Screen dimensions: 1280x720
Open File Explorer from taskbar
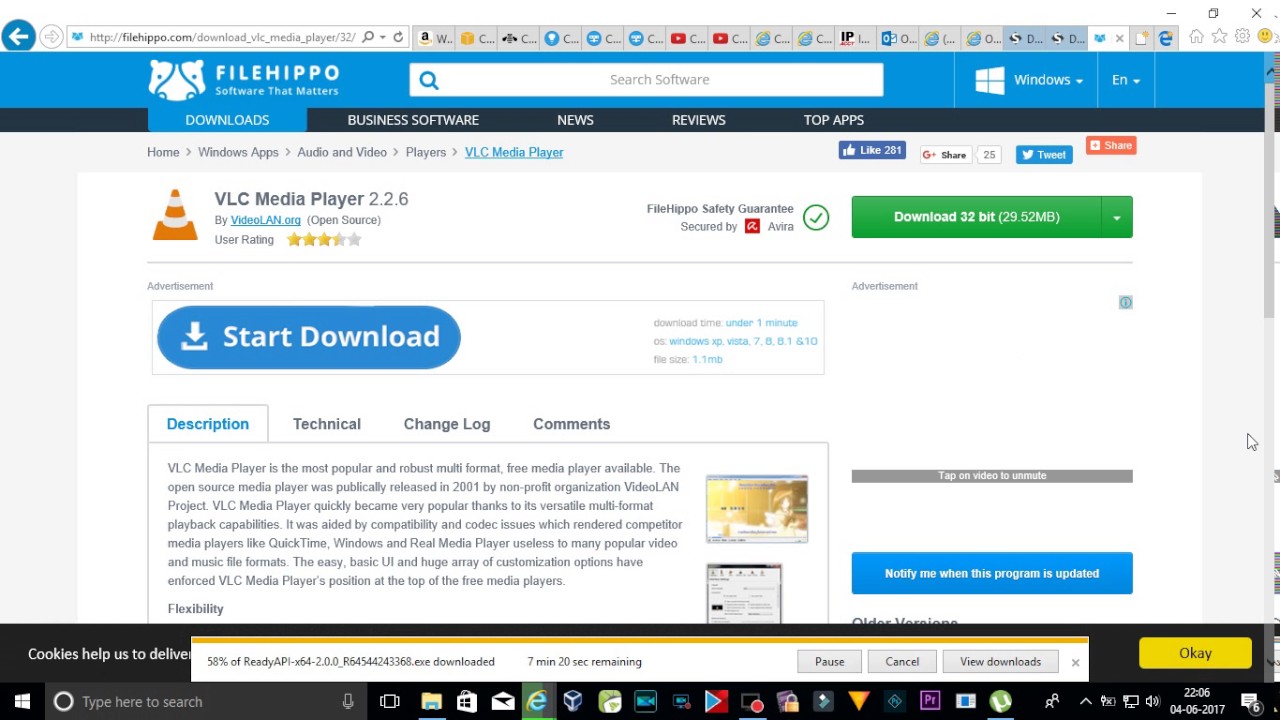coord(431,701)
